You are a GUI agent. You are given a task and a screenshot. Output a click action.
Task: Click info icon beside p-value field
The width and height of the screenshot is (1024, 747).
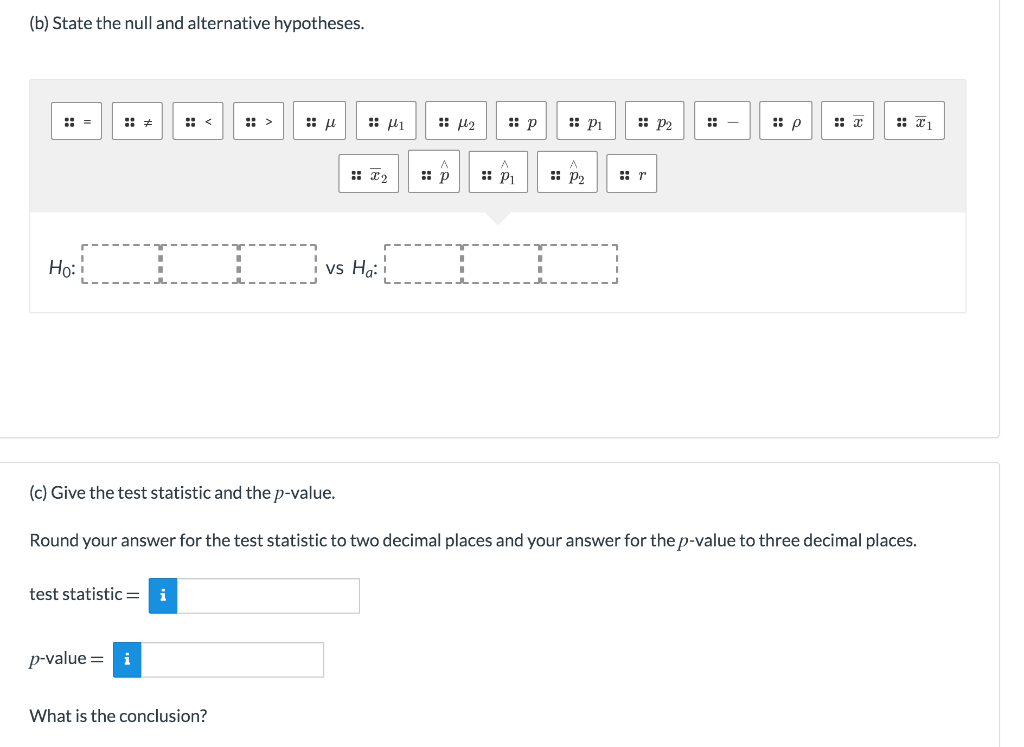point(127,660)
